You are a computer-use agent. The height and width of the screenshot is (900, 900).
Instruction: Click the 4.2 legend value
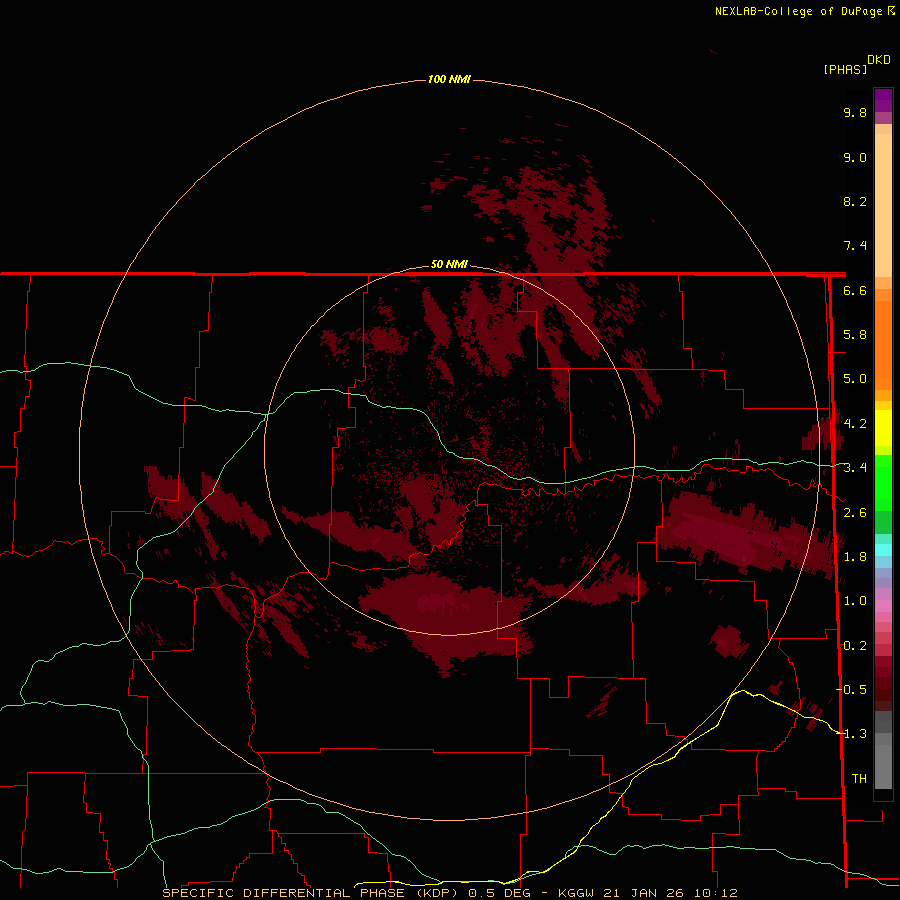pyautogui.click(x=855, y=424)
